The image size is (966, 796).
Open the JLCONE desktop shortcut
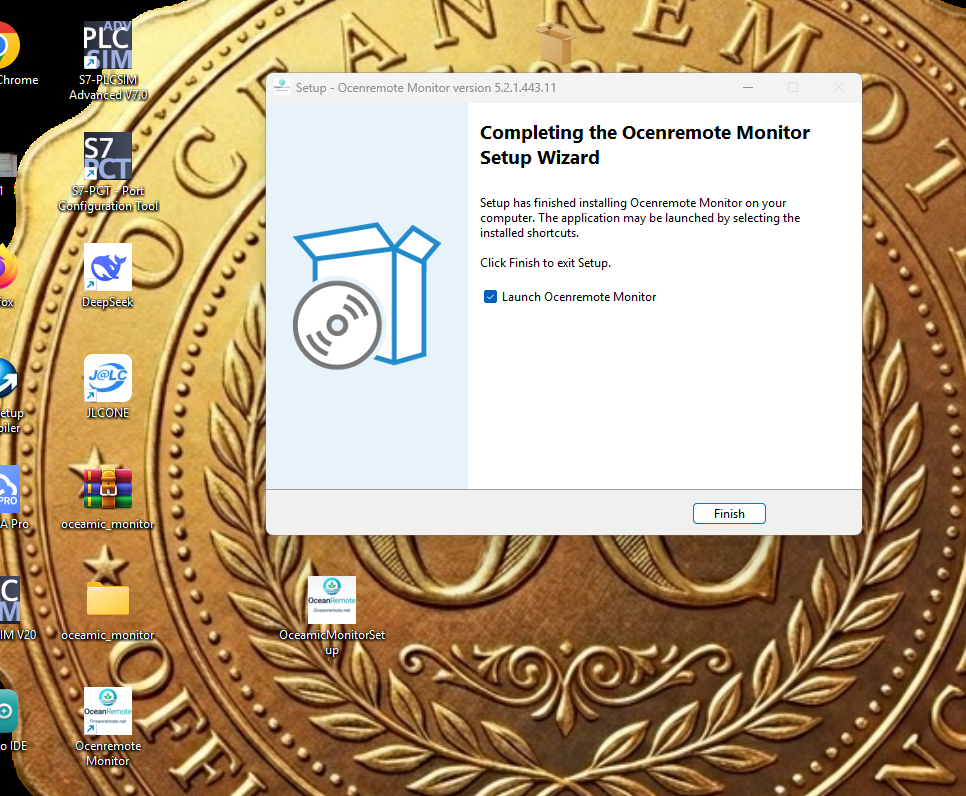[x=108, y=387]
